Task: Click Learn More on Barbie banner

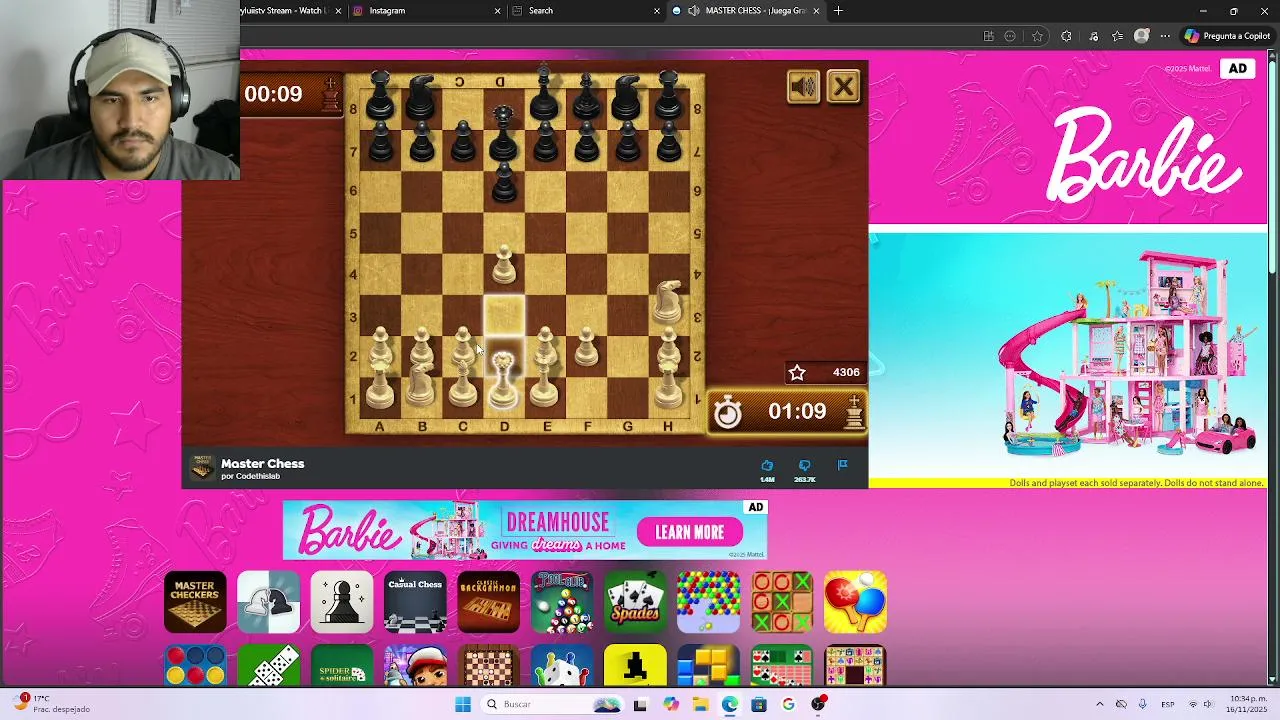Action: (x=690, y=532)
